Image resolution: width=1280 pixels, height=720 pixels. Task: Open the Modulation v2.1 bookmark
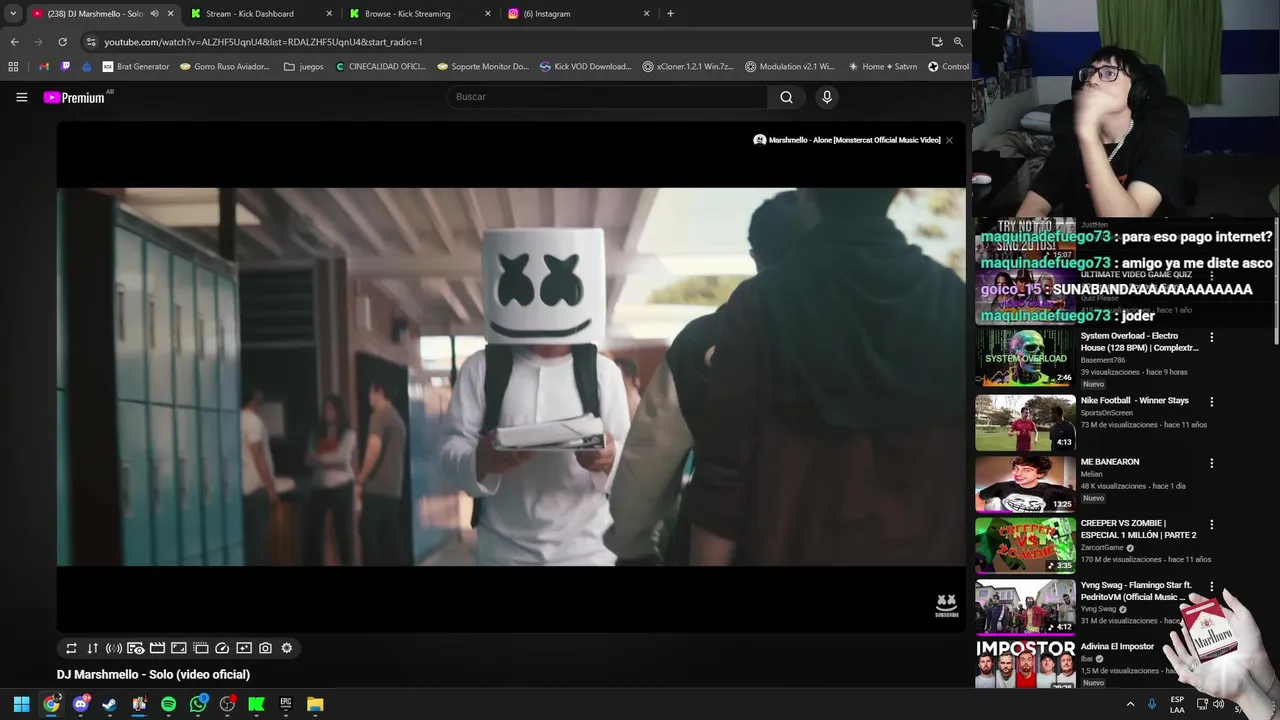790,67
